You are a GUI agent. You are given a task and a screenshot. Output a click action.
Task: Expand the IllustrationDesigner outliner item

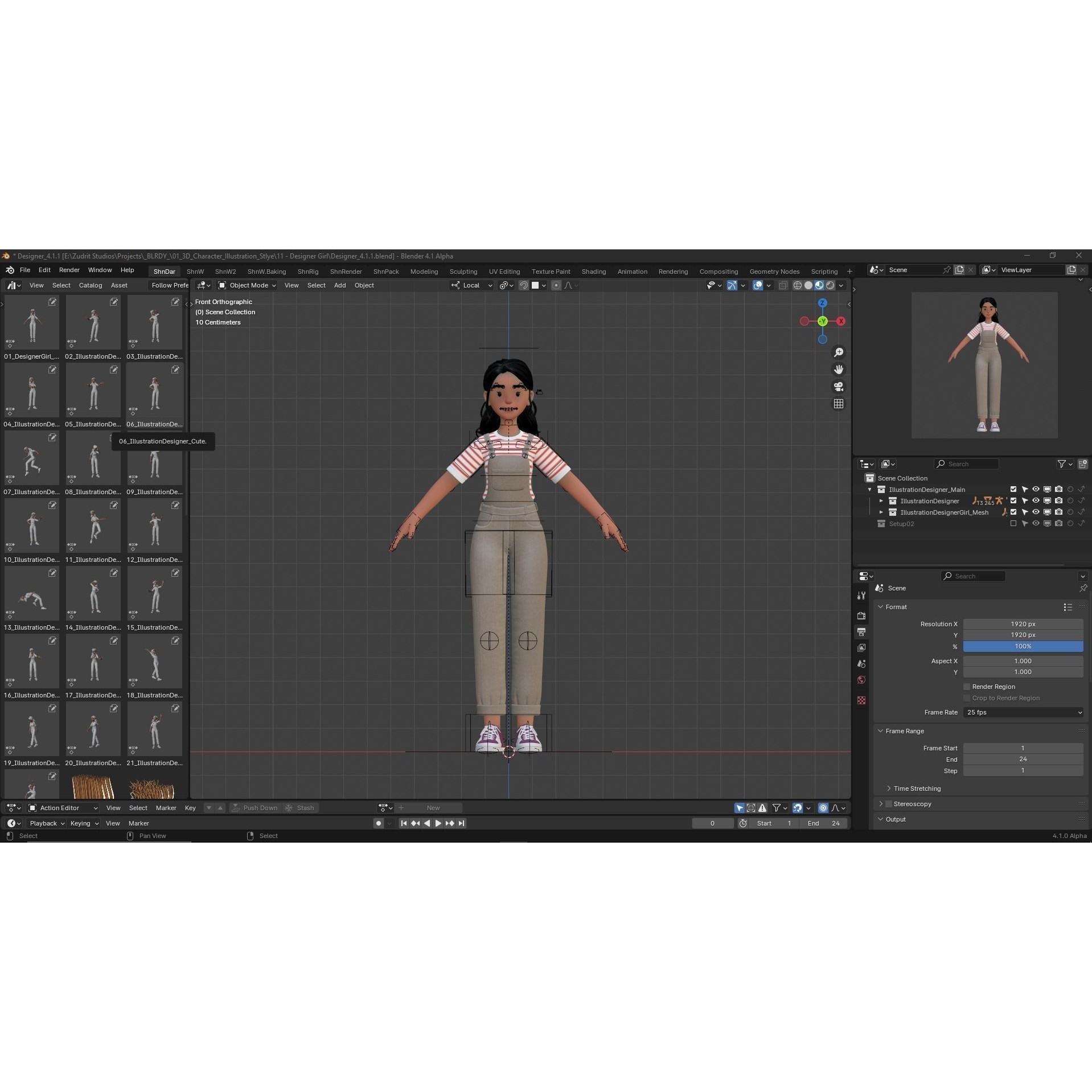881,500
